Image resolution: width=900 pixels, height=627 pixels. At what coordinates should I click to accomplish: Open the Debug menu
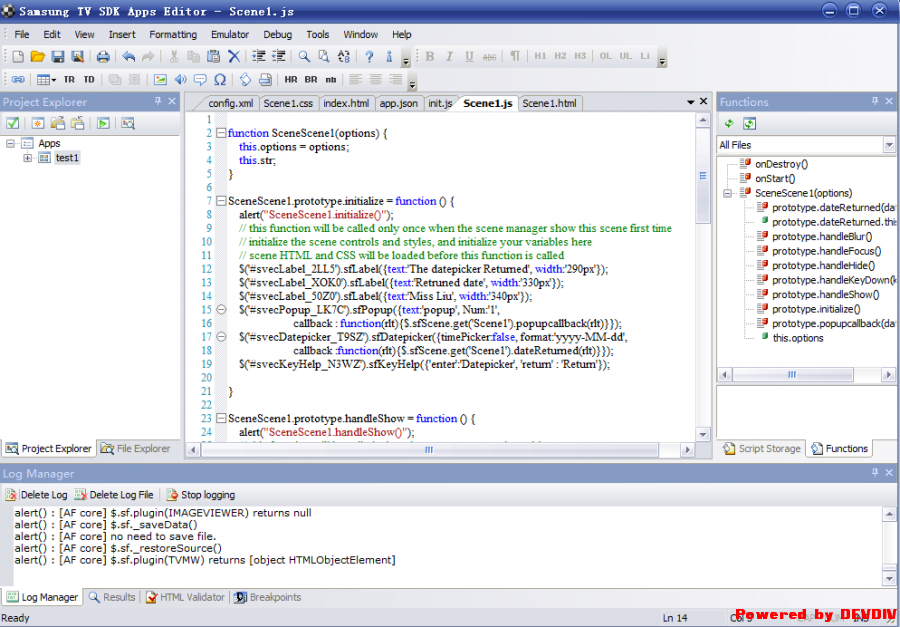pyautogui.click(x=278, y=34)
